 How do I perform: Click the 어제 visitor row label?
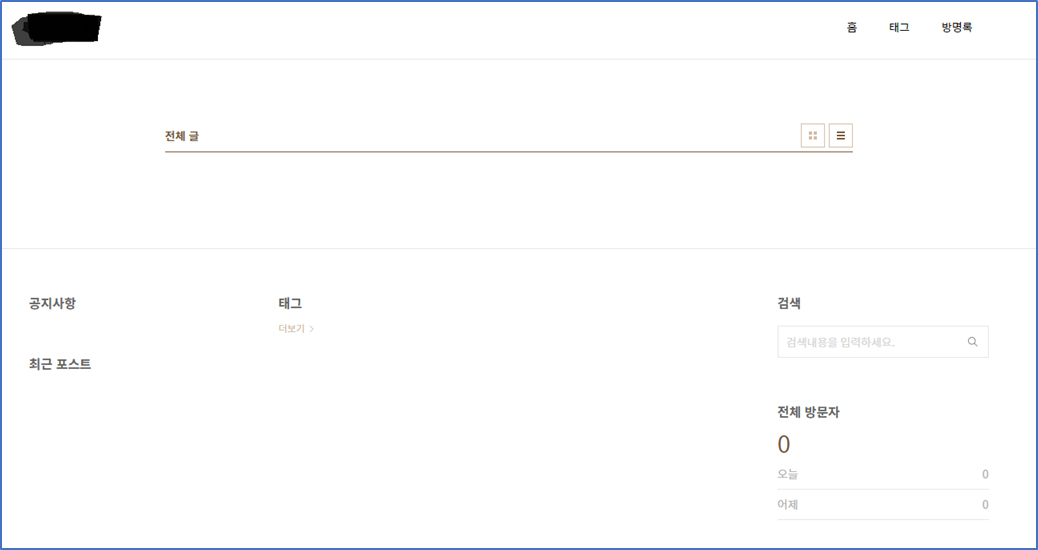pos(788,504)
